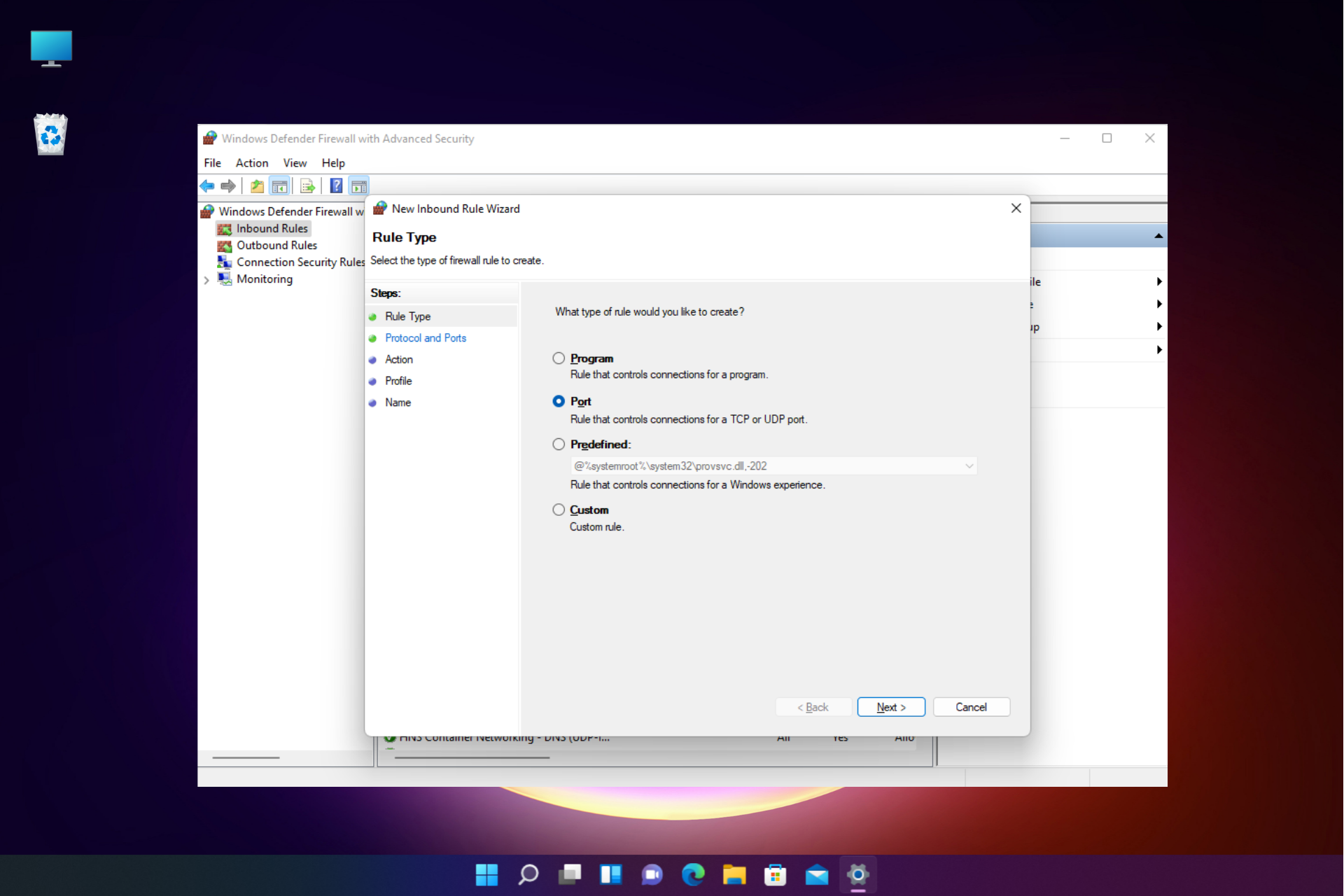1344x896 pixels.
Task: Select the Windows Defender Firewall root node
Action: [x=291, y=211]
